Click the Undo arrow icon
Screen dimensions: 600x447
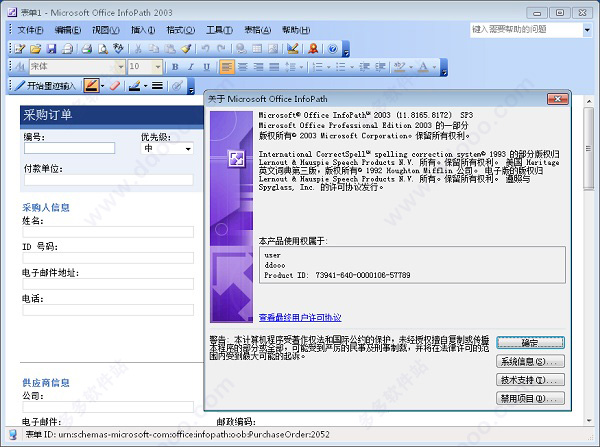pyautogui.click(x=205, y=49)
